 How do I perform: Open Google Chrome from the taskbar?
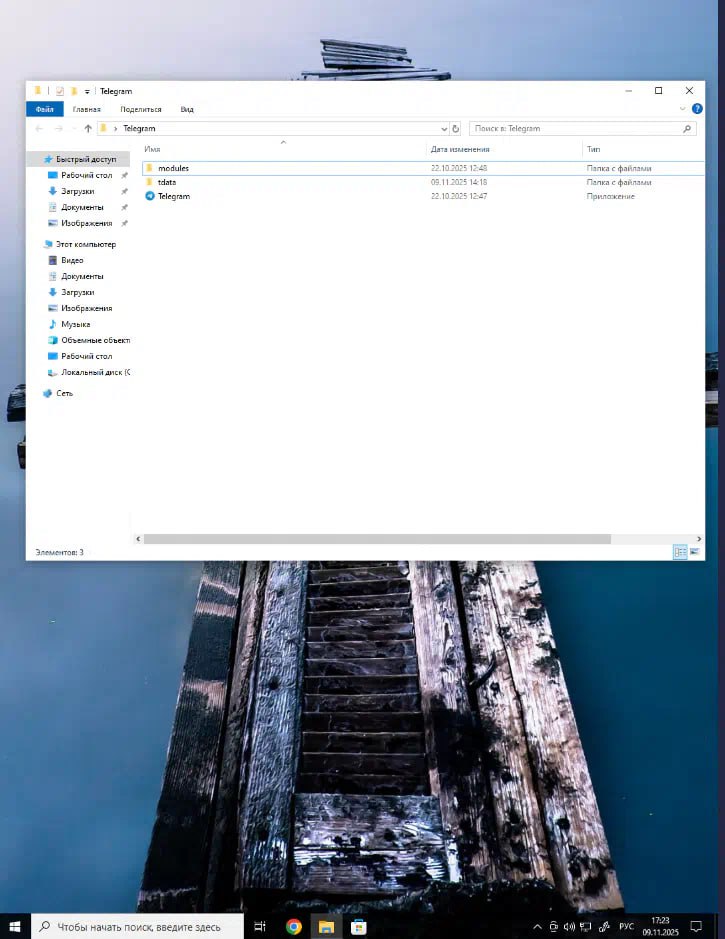[x=294, y=926]
